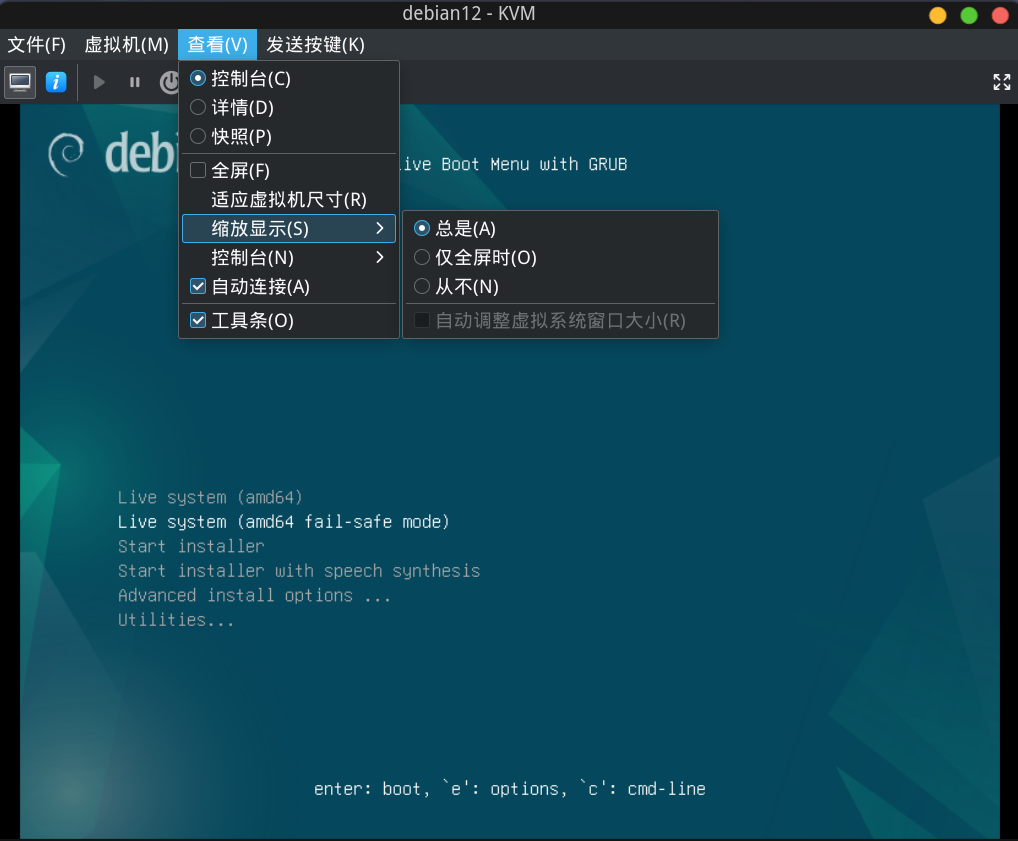Image resolution: width=1018 pixels, height=841 pixels.
Task: Select 控制台(C) radio option
Action: (289, 79)
